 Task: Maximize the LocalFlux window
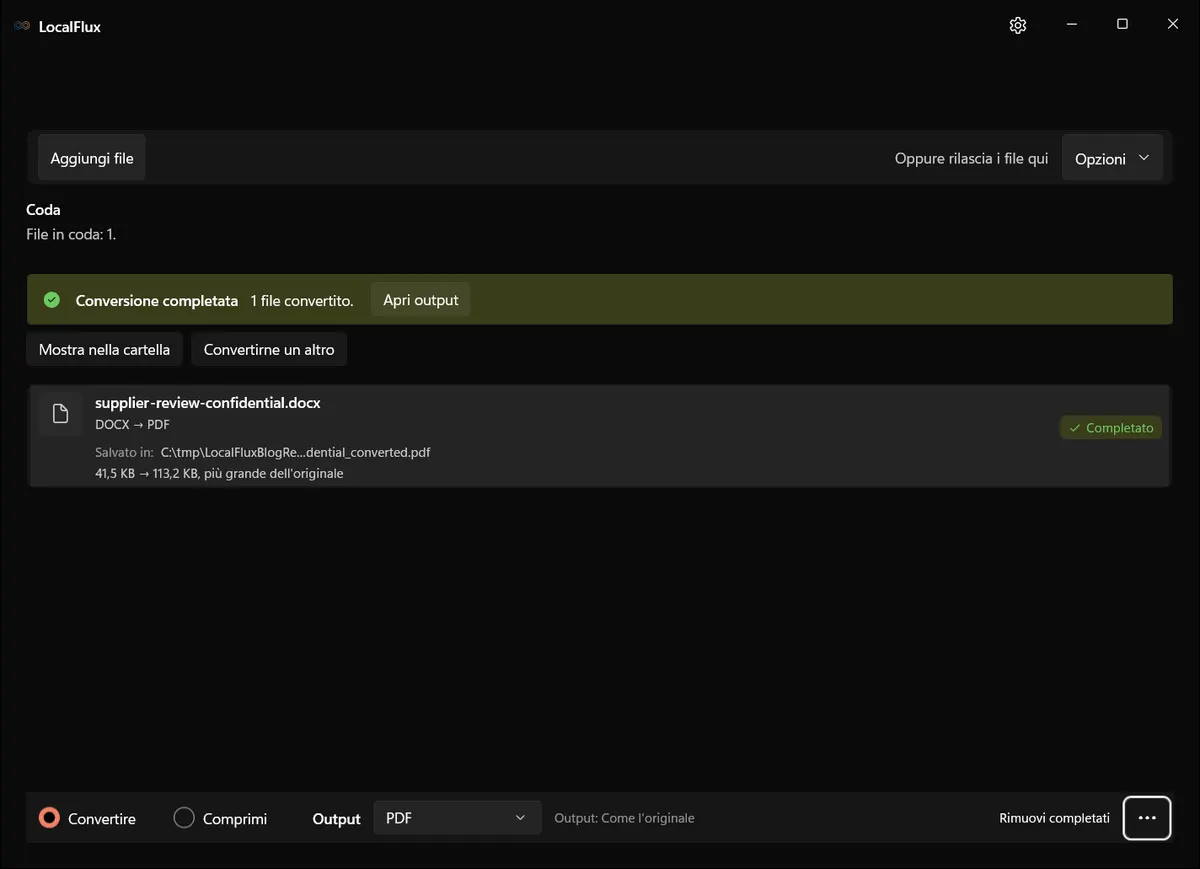point(1122,25)
